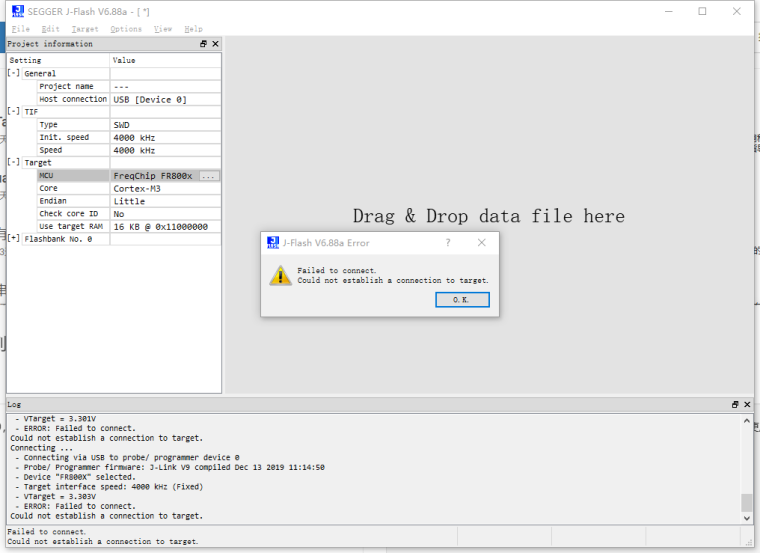Minimize the J-Flash window

(x=668, y=12)
